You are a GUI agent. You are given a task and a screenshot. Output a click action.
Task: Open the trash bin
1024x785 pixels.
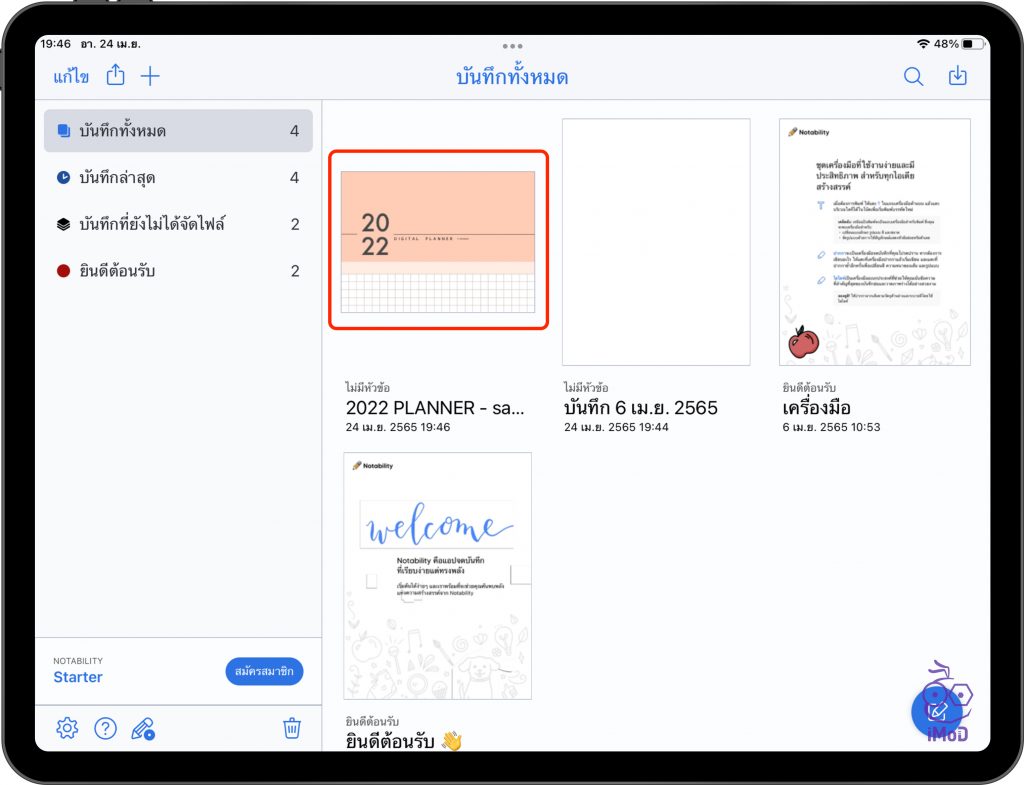point(291,728)
